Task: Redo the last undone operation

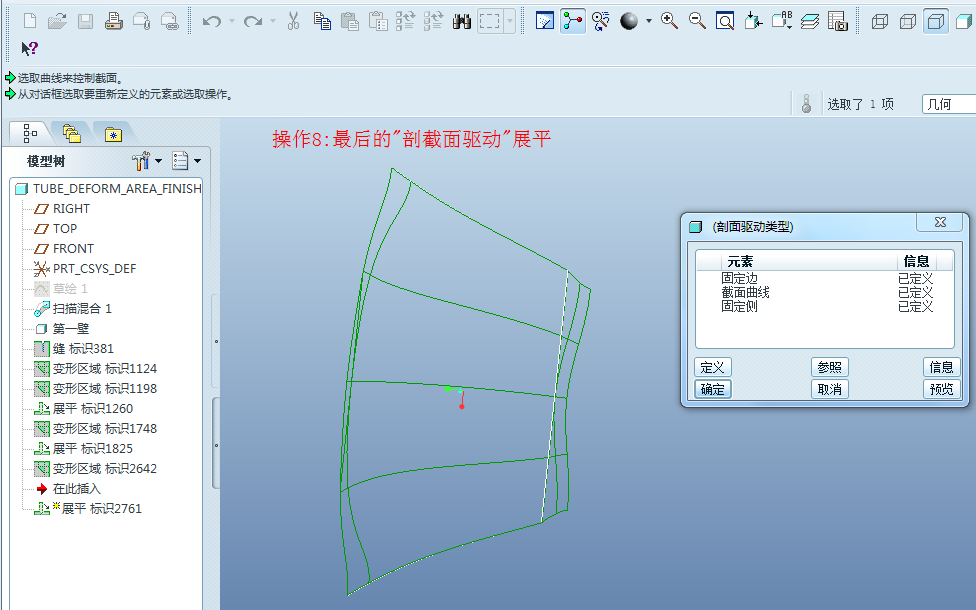Action: pyautogui.click(x=252, y=21)
